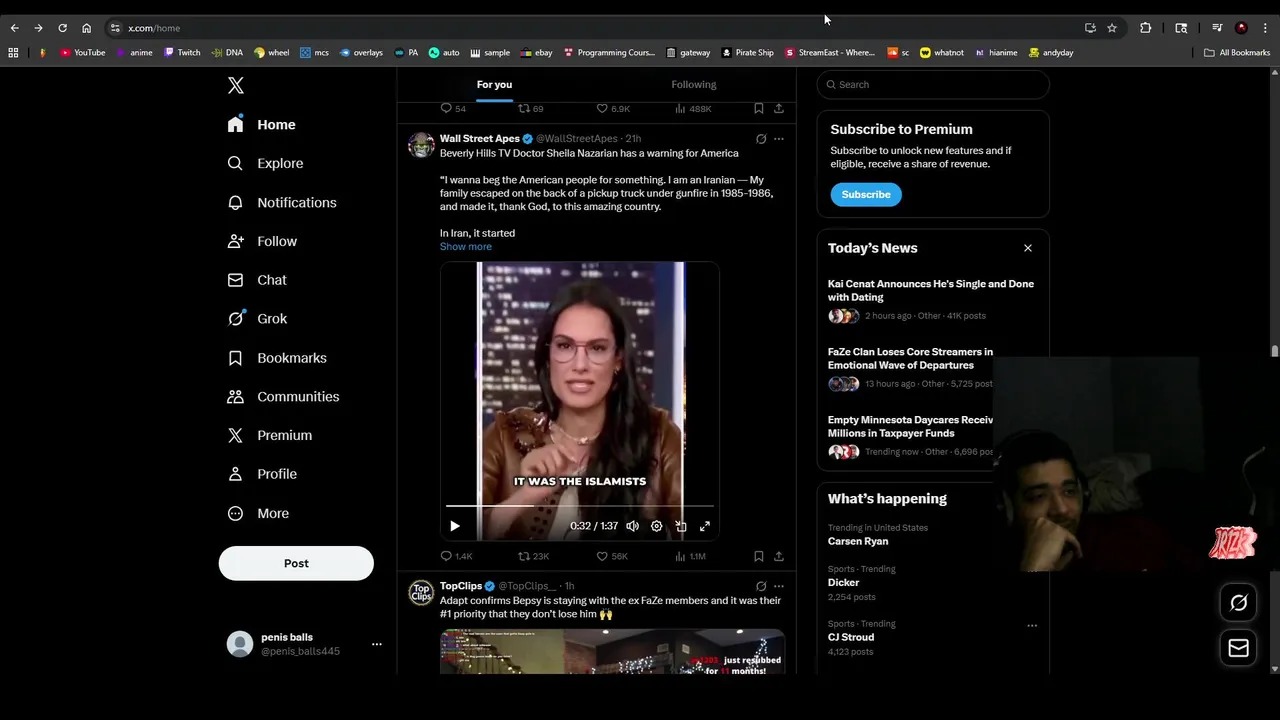1280x720 pixels.
Task: Reply to Wall Street Apes post (1.4K)
Action: 456,556
